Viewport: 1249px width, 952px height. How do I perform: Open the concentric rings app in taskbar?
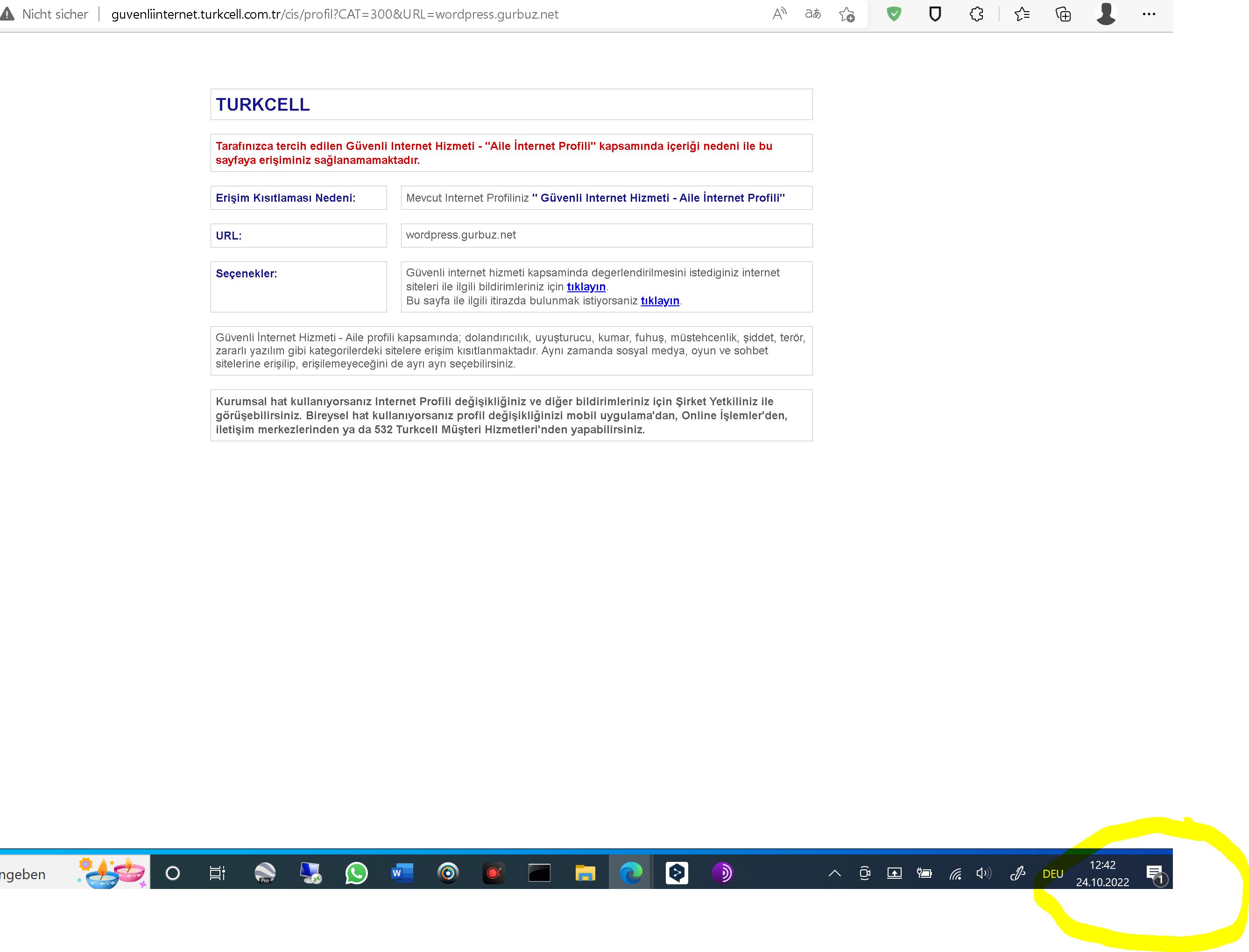pyautogui.click(x=448, y=873)
